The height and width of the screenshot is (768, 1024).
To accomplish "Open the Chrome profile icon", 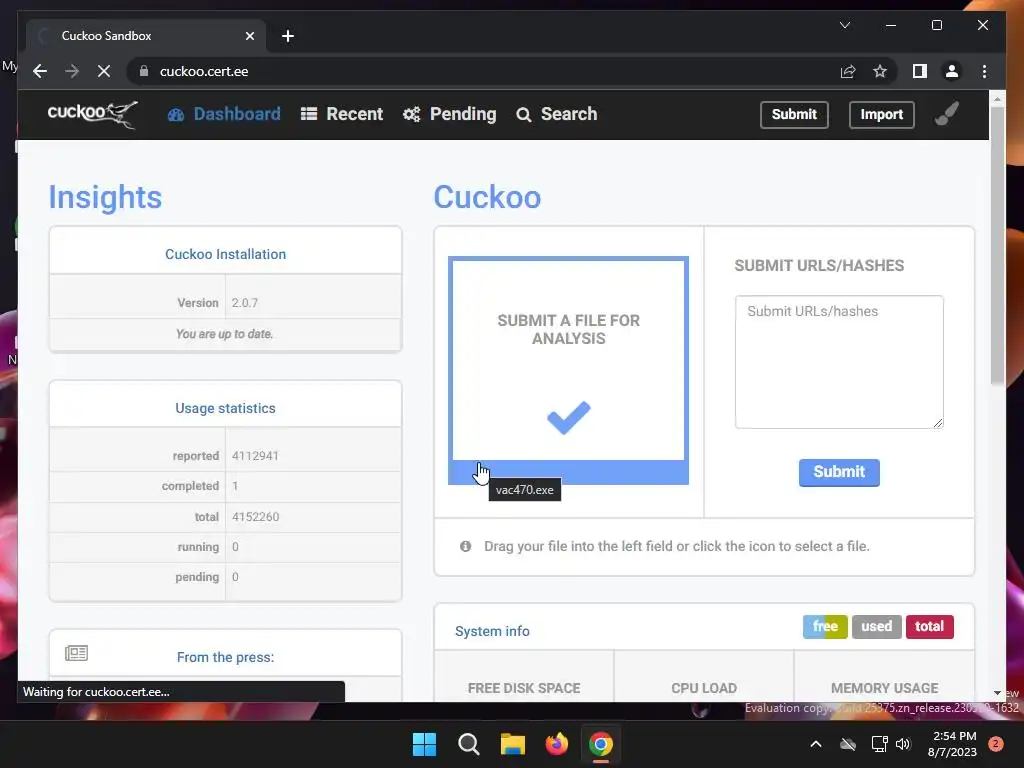I will 952,71.
